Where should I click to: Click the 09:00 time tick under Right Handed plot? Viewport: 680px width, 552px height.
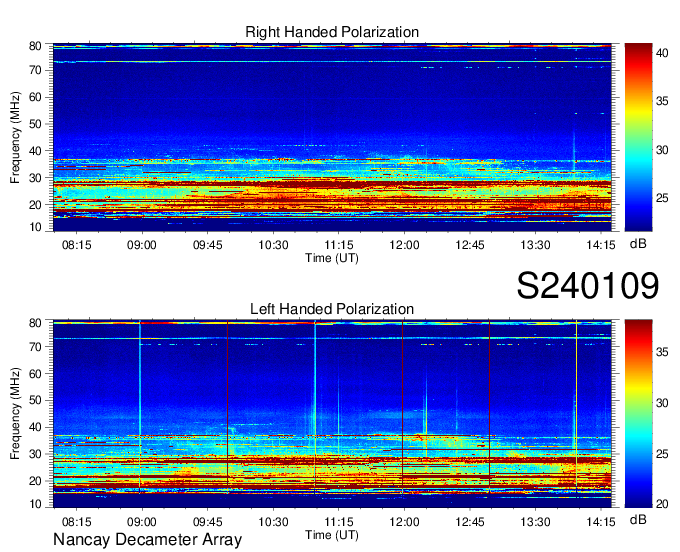coord(142,245)
